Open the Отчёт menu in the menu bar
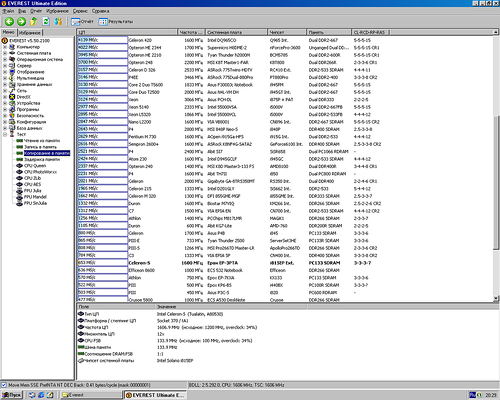Screen dimensions: 500x400 tap(36, 11)
